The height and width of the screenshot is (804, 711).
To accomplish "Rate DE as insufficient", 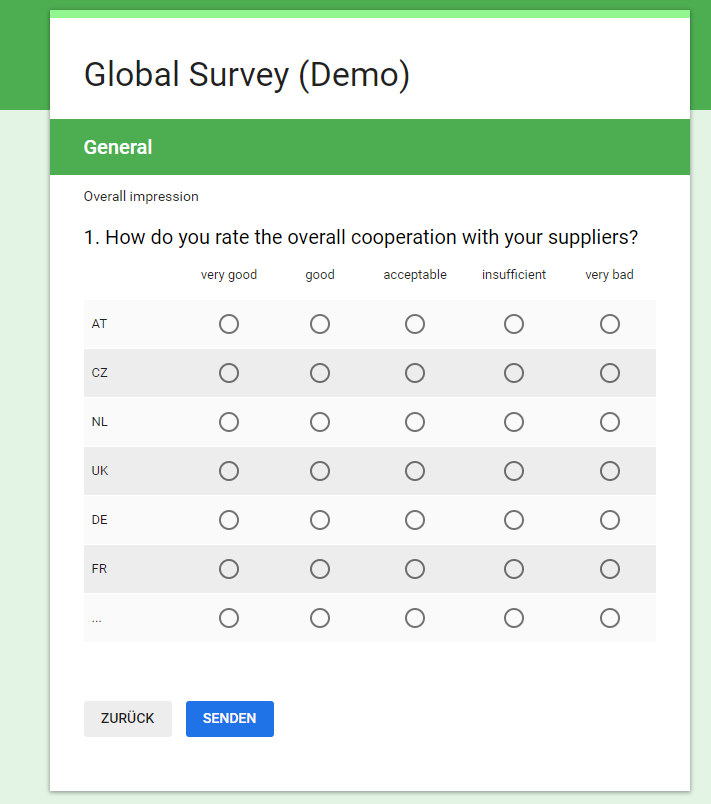I will pos(514,520).
